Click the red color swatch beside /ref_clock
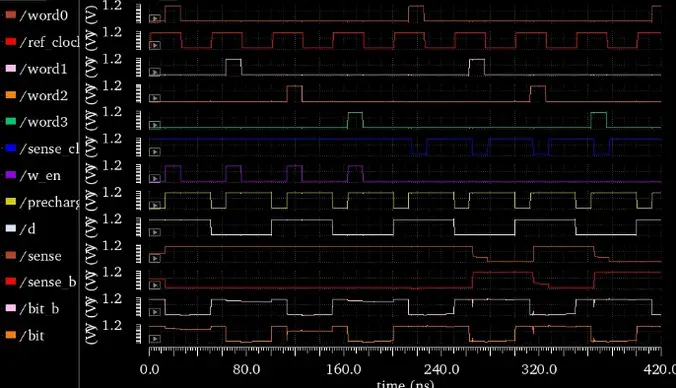This screenshot has height=388, width=676. coord(11,42)
